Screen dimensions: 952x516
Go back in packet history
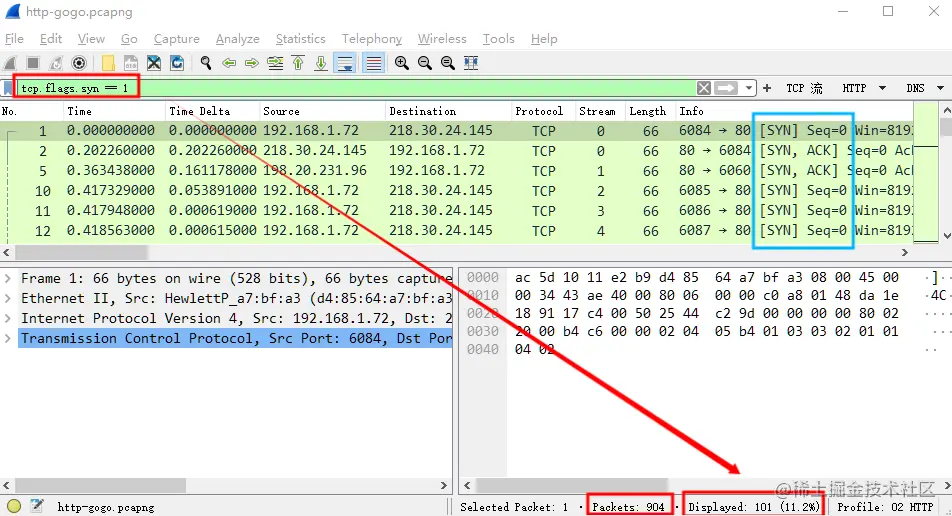pyautogui.click(x=229, y=63)
